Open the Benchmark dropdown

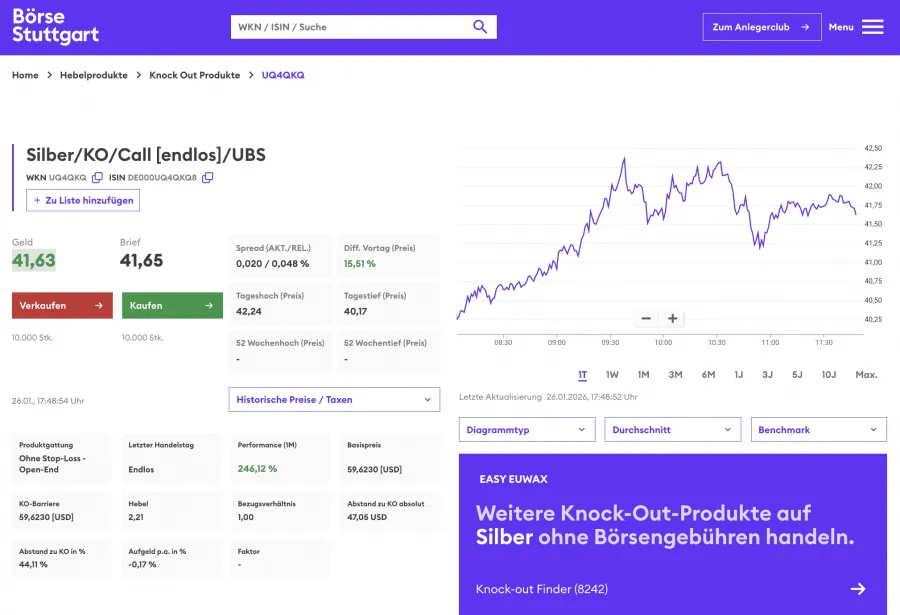pos(818,429)
